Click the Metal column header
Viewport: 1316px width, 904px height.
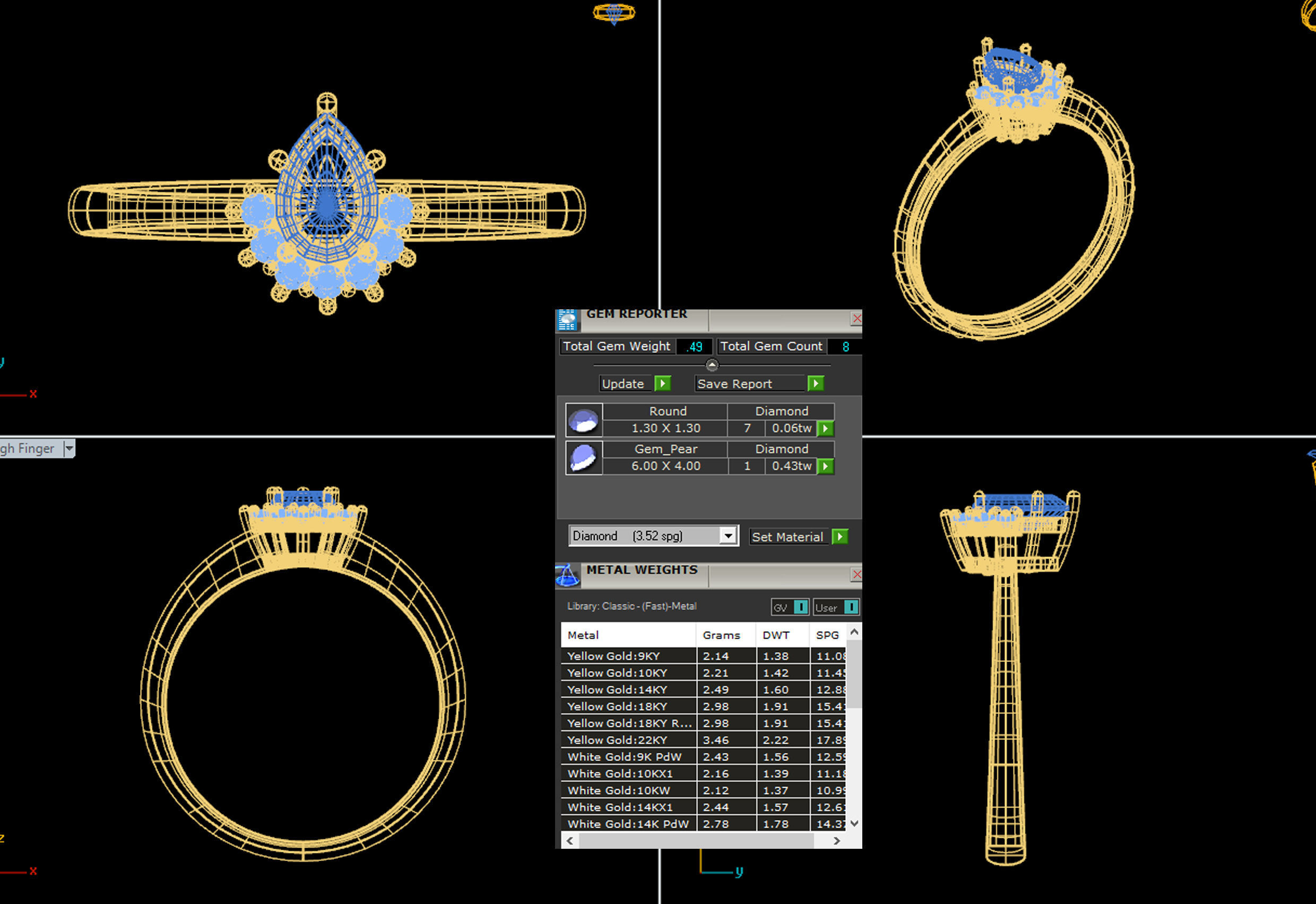click(x=628, y=635)
